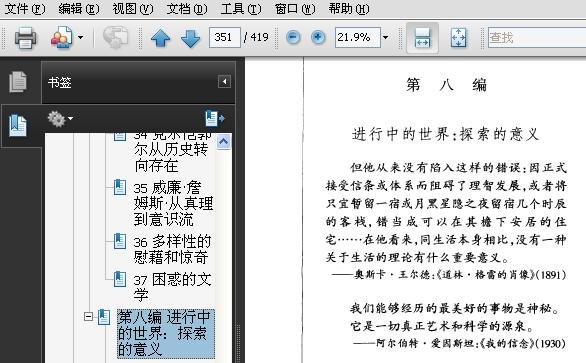Viewport: 586px width, 363px height.
Task: Click the Print icon in toolbar
Action: point(25,37)
